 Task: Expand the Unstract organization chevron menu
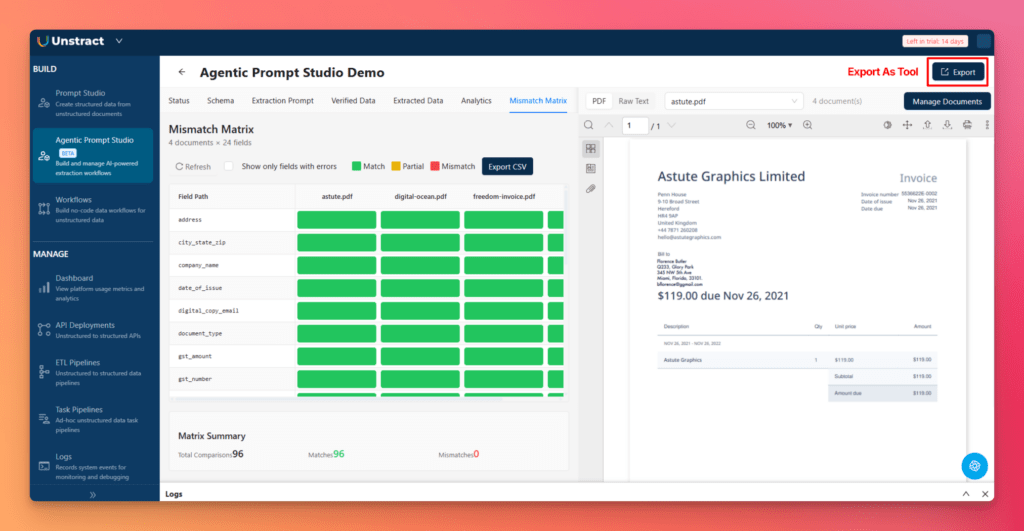(x=119, y=41)
